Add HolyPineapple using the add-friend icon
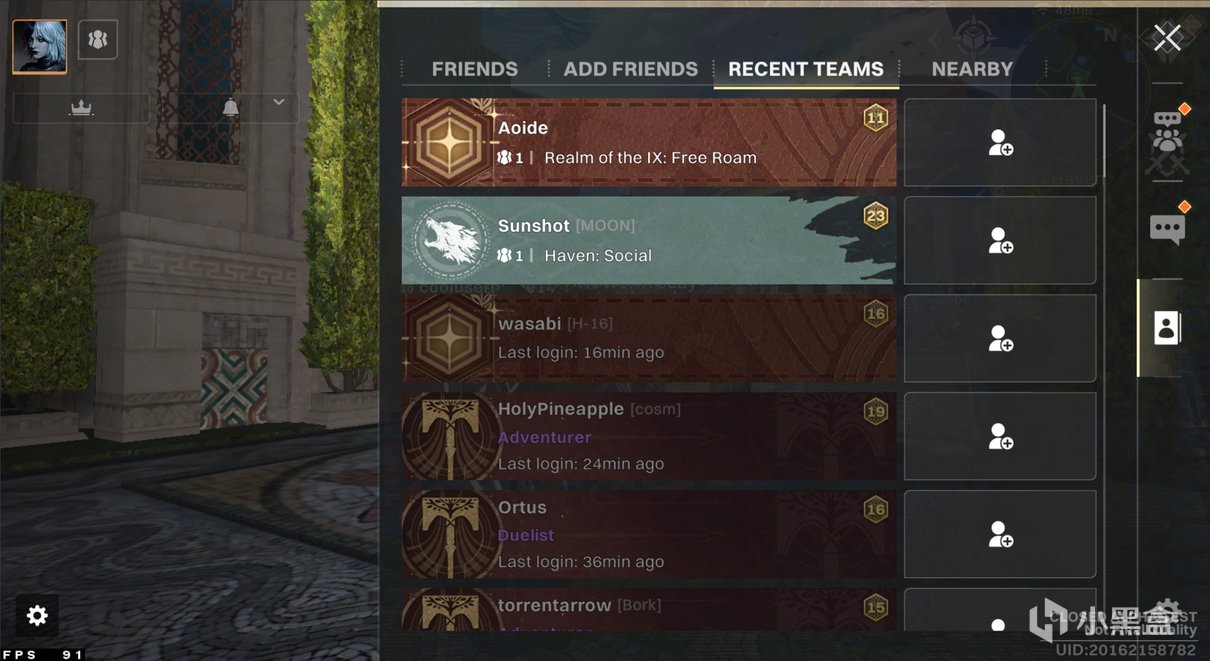The image size is (1210, 661). pos(1000,436)
